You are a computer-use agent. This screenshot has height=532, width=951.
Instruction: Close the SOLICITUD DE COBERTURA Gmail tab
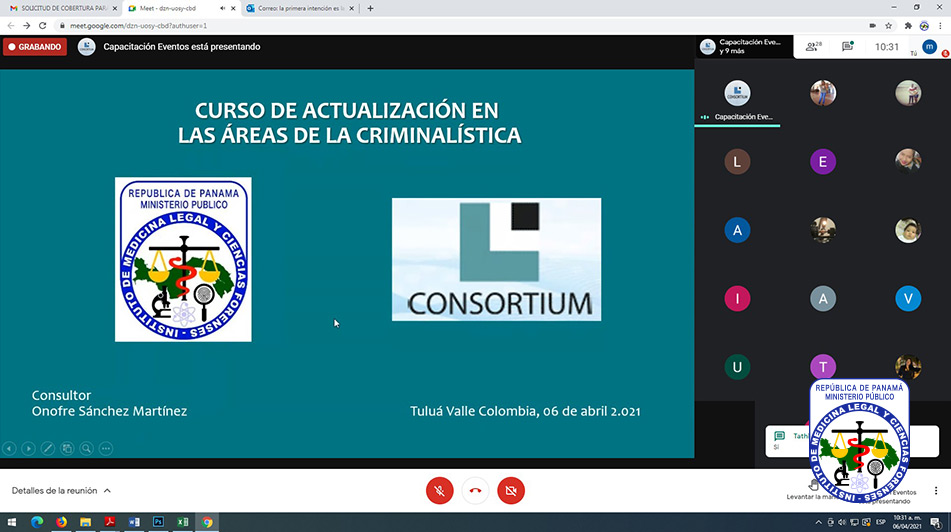pos(115,8)
